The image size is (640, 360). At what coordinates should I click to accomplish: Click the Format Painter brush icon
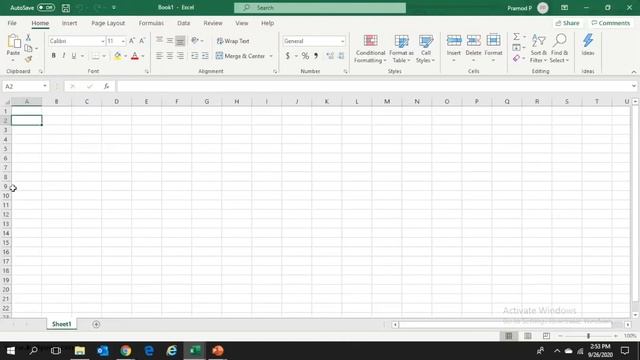[28, 59]
